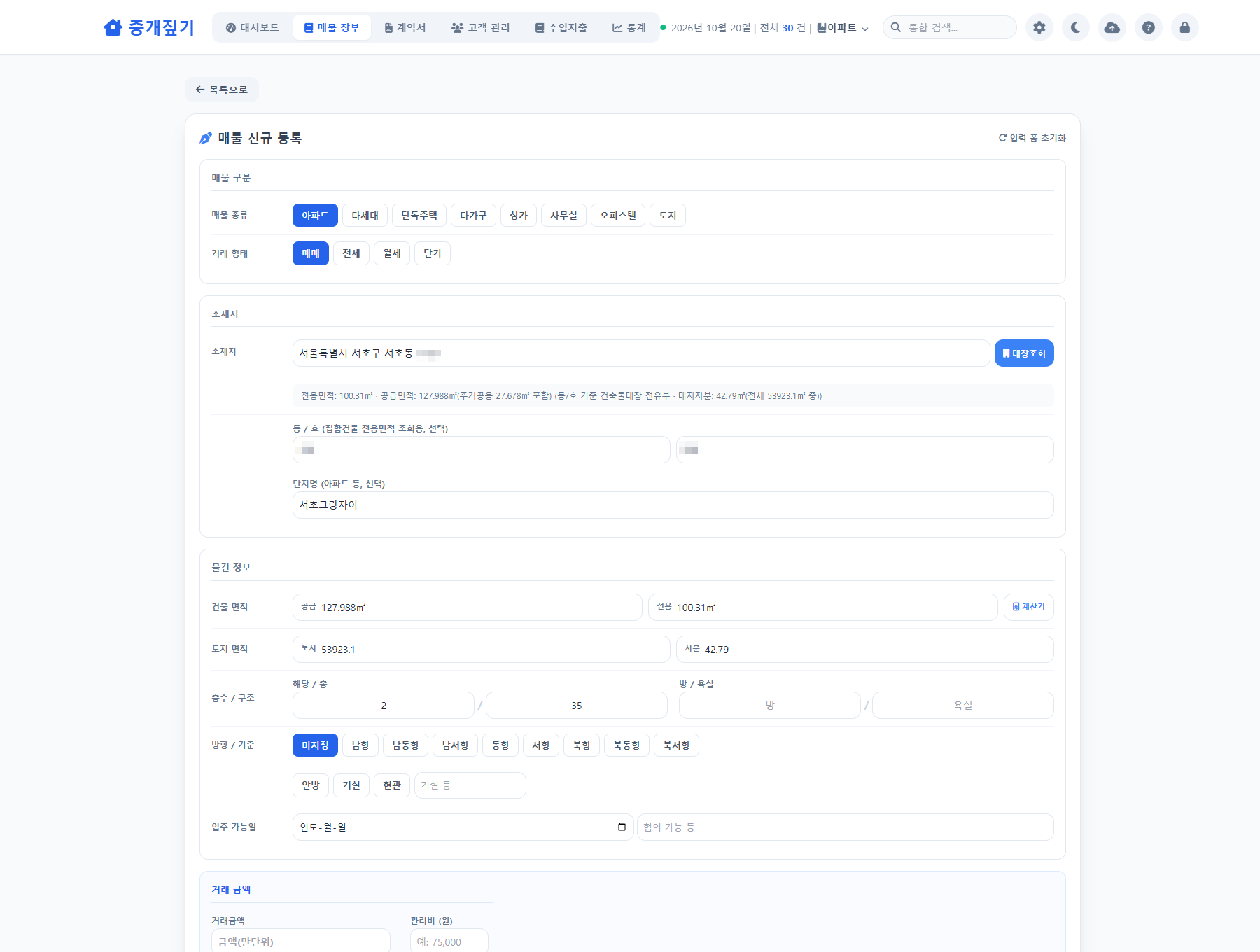Open the 계약서 tab
The image size is (1260, 952).
(405, 27)
